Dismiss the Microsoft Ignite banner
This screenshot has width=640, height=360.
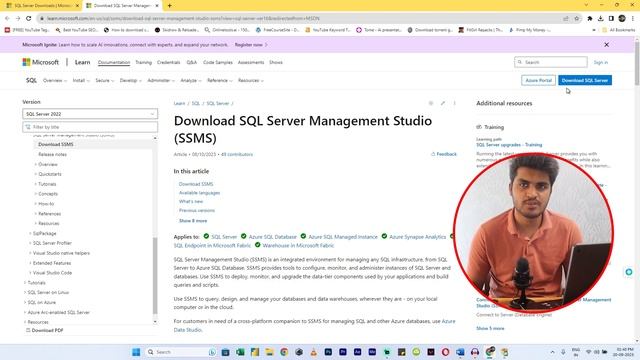607,45
